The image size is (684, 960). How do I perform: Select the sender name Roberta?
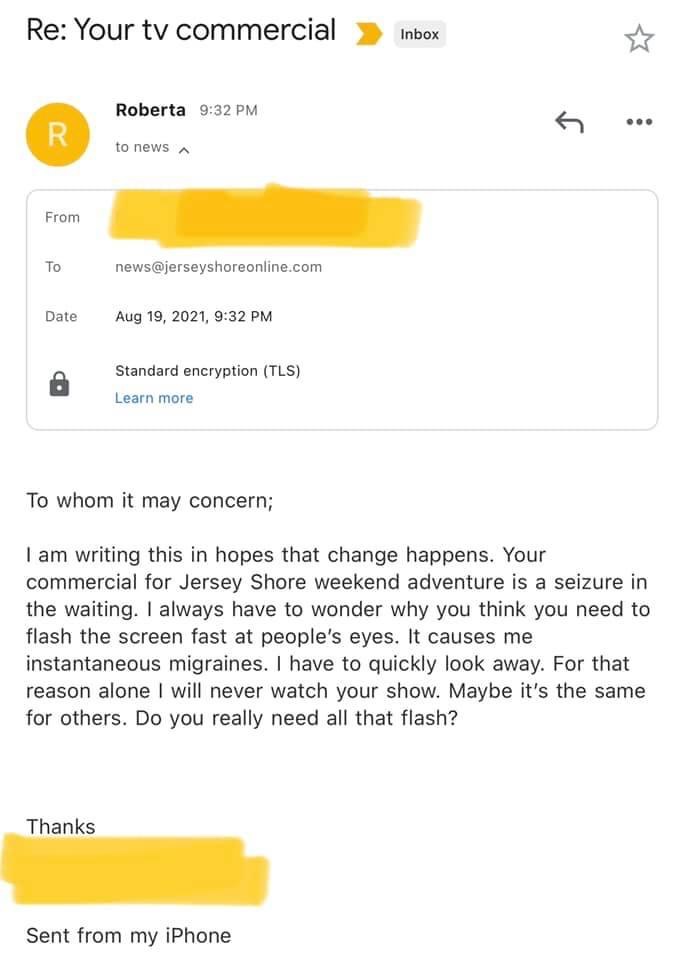tap(150, 110)
